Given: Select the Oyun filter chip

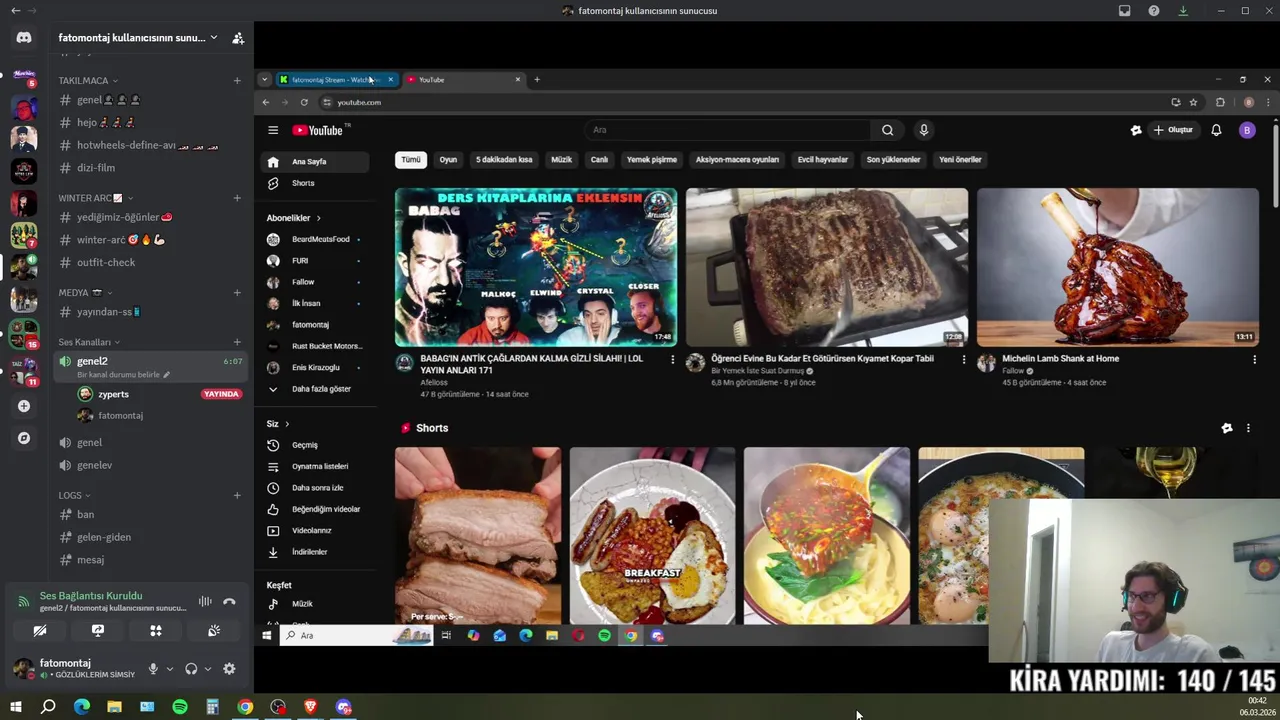Looking at the screenshot, I should coord(448,160).
